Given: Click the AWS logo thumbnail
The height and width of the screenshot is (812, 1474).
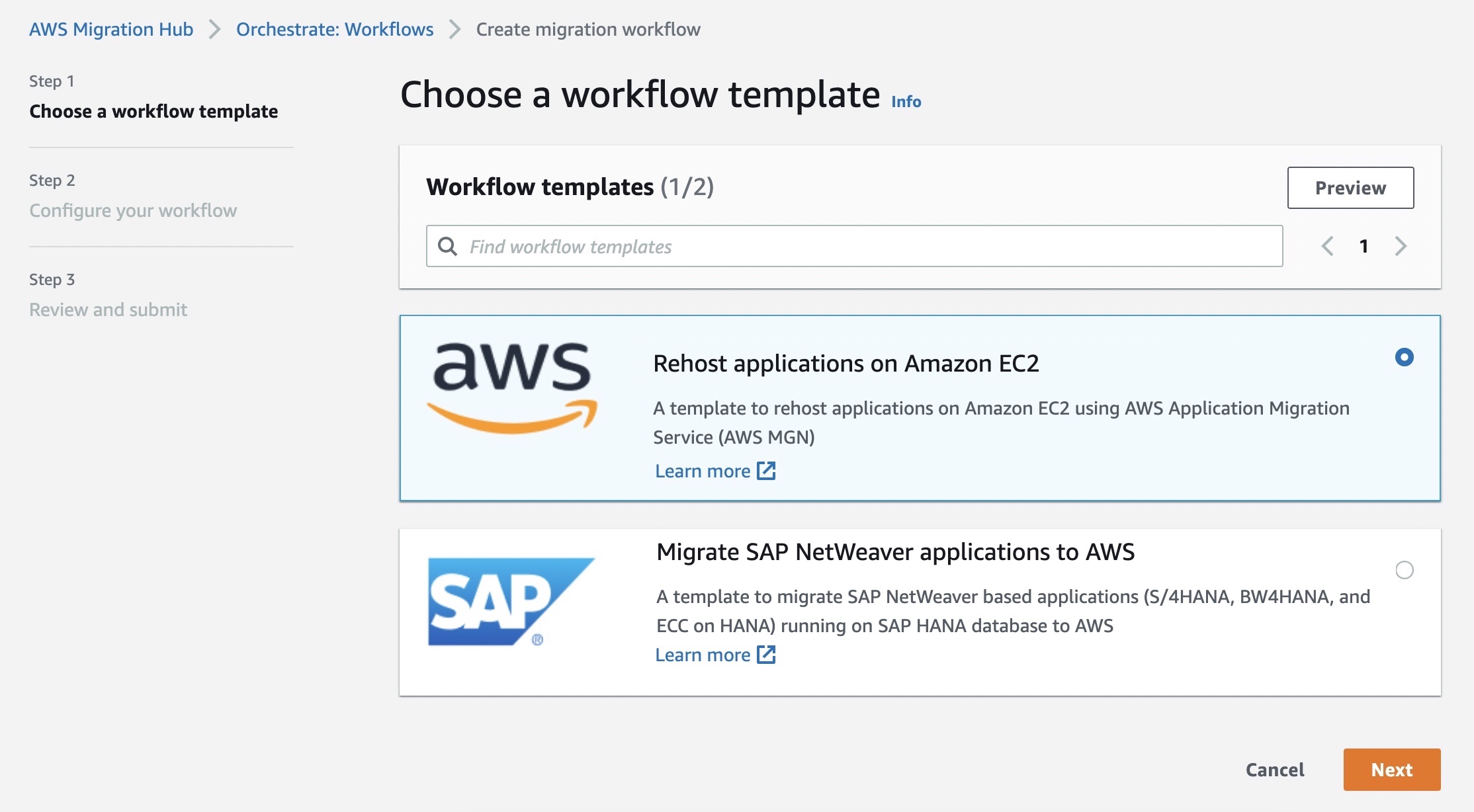Looking at the screenshot, I should [512, 388].
